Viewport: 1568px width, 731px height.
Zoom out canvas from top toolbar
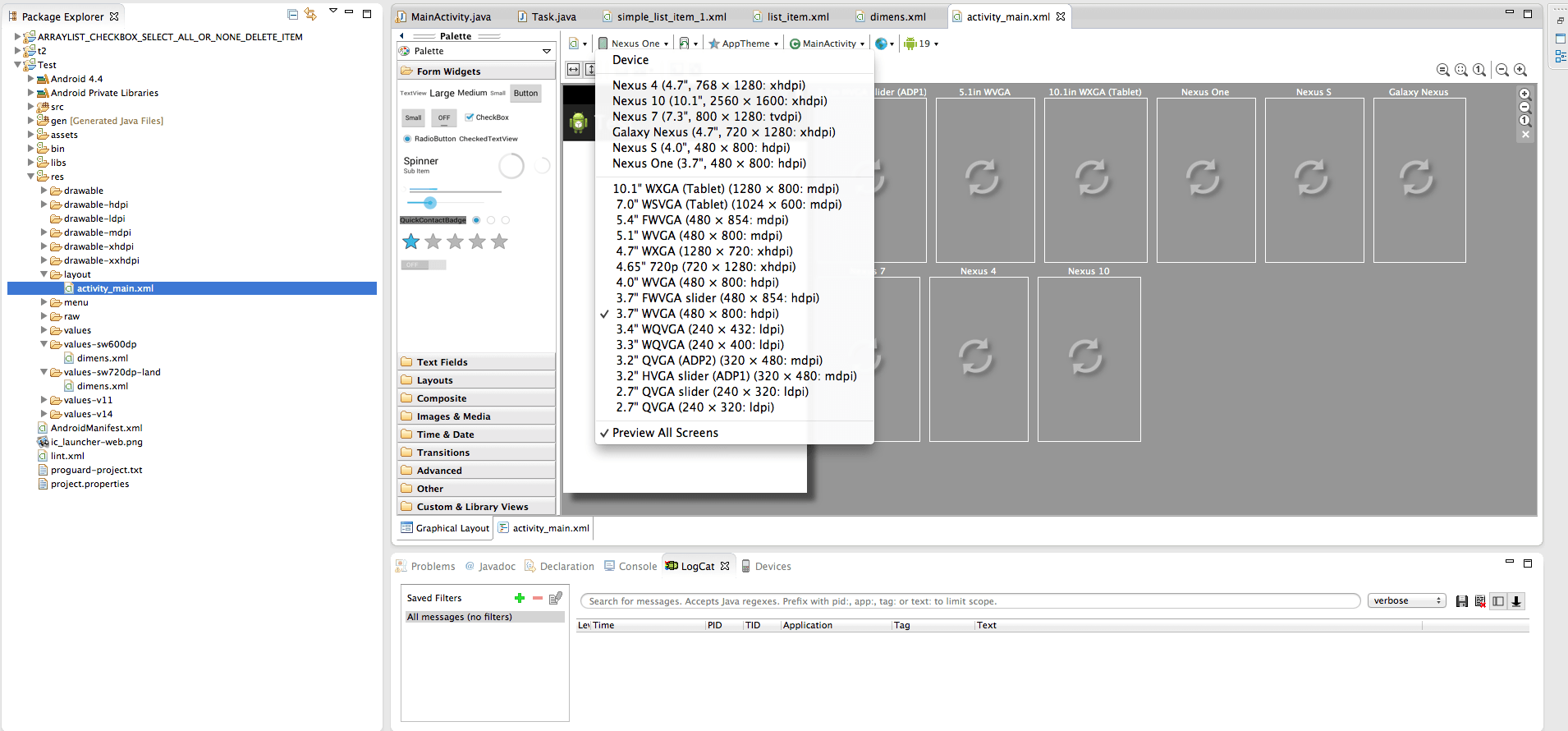pos(1502,70)
